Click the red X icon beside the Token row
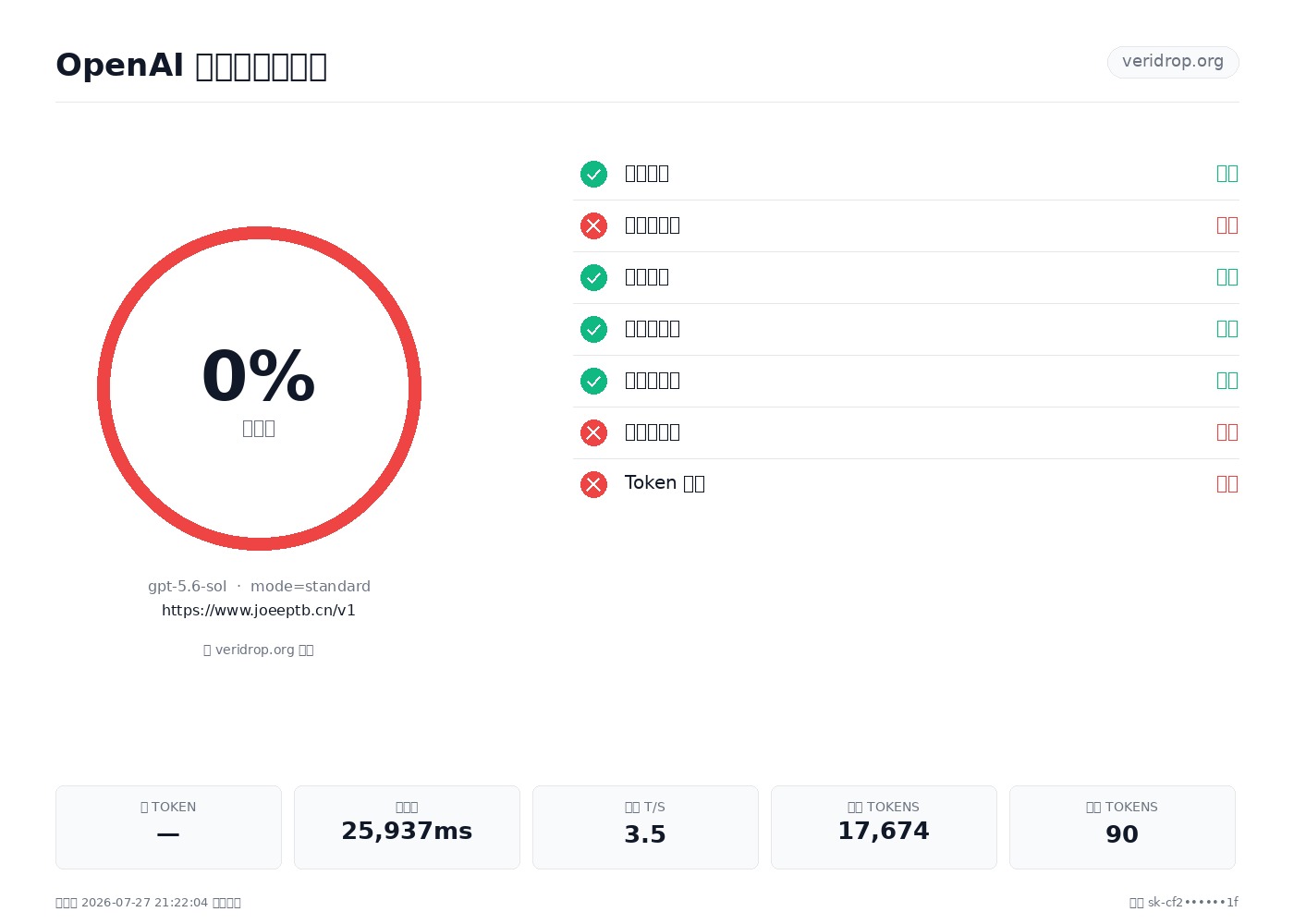Viewport: 1294px width, 924px height. [593, 484]
